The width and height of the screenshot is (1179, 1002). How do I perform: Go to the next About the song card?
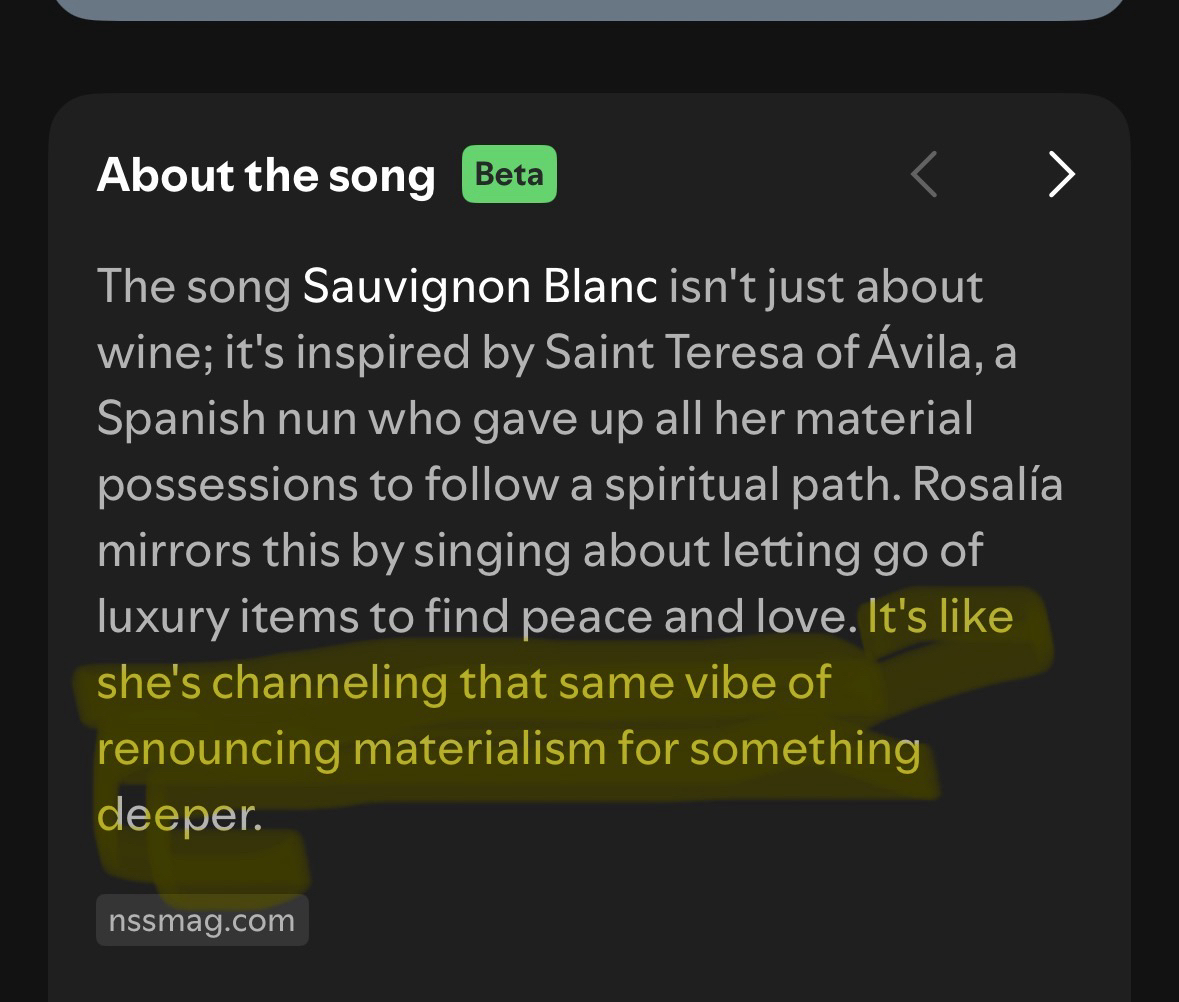coord(1061,176)
